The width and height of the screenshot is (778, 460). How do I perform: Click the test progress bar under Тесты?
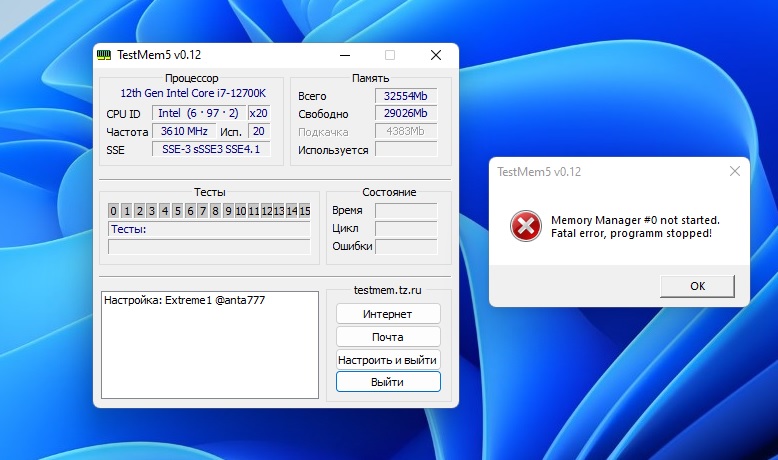pos(209,247)
